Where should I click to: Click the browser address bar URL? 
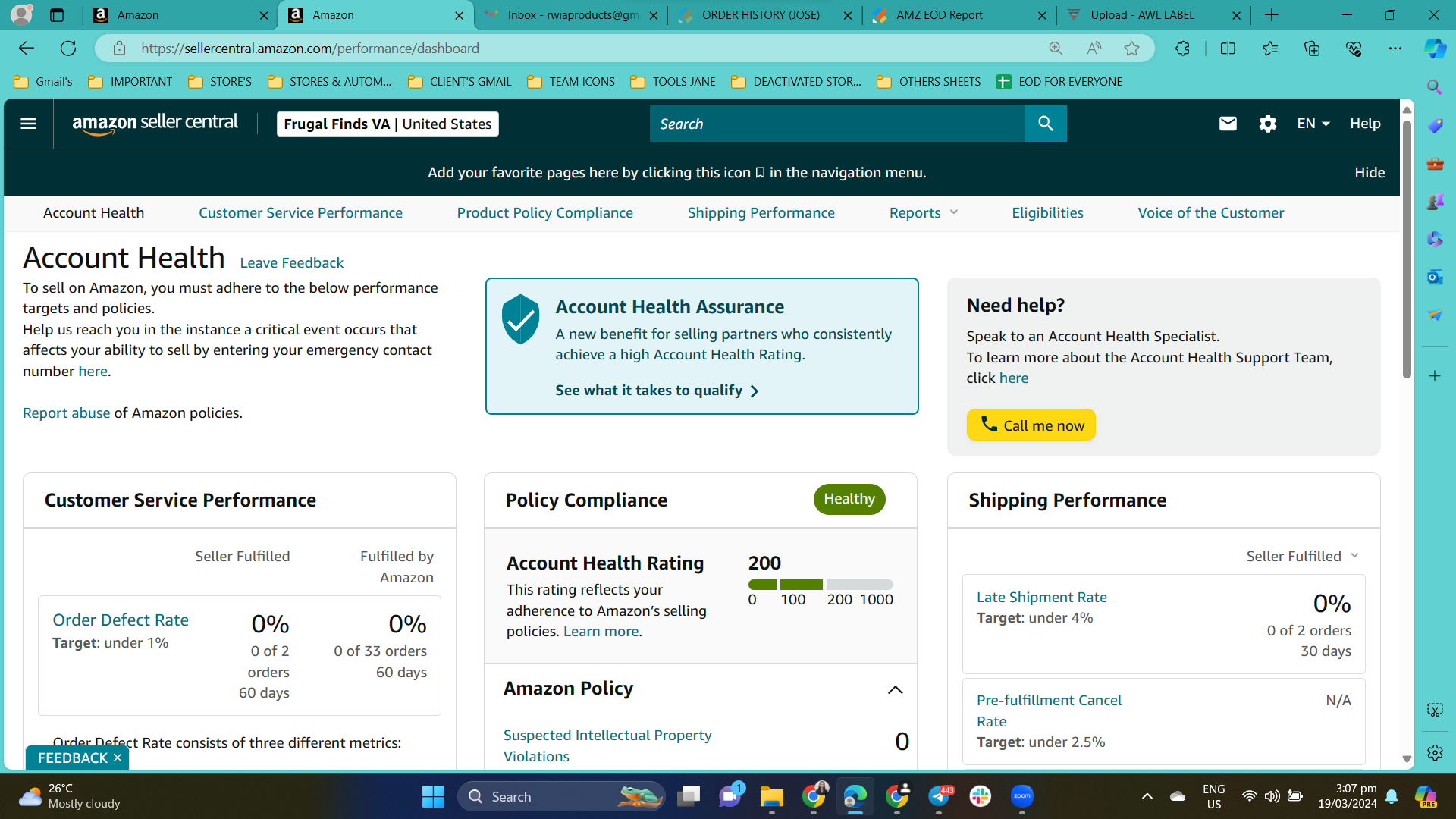[310, 49]
